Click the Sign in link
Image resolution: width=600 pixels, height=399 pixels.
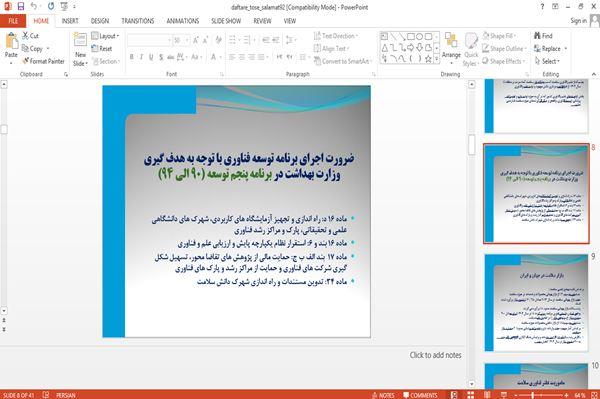(x=578, y=21)
